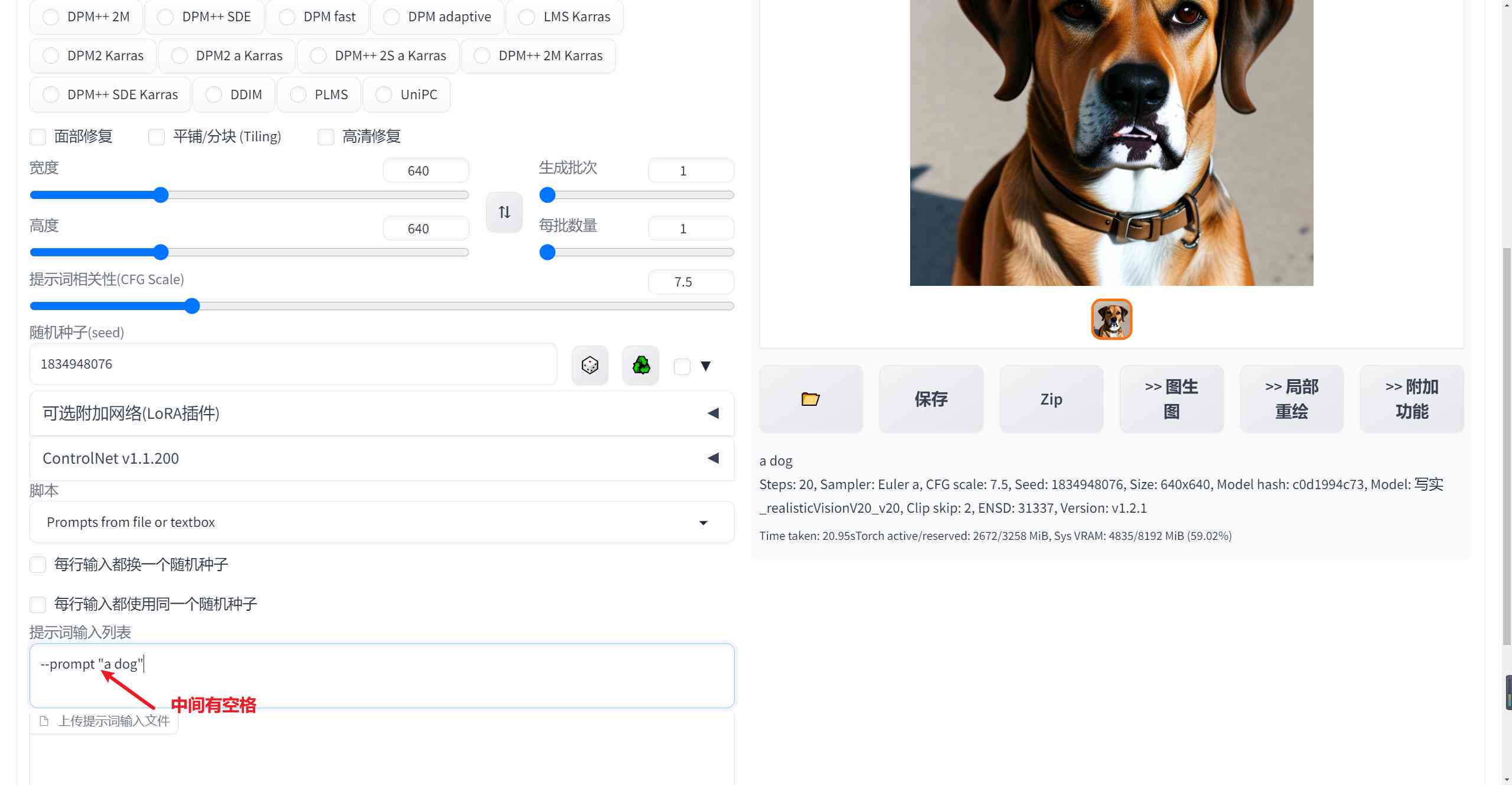Screen dimensions: 1512x785
Task: Expand the 可选附加网络(LoRA插件) panel
Action: [382, 413]
